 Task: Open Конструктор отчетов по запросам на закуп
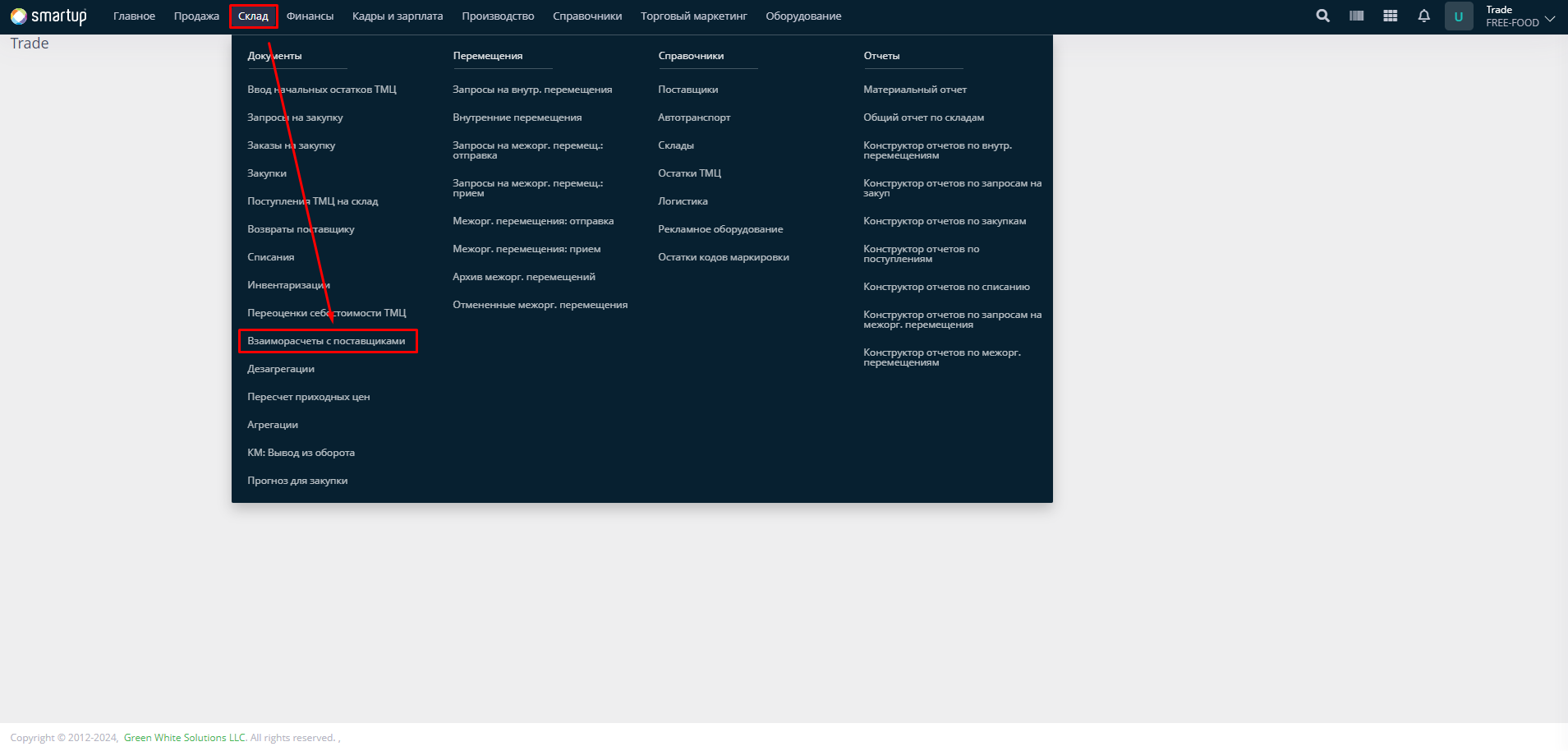952,188
